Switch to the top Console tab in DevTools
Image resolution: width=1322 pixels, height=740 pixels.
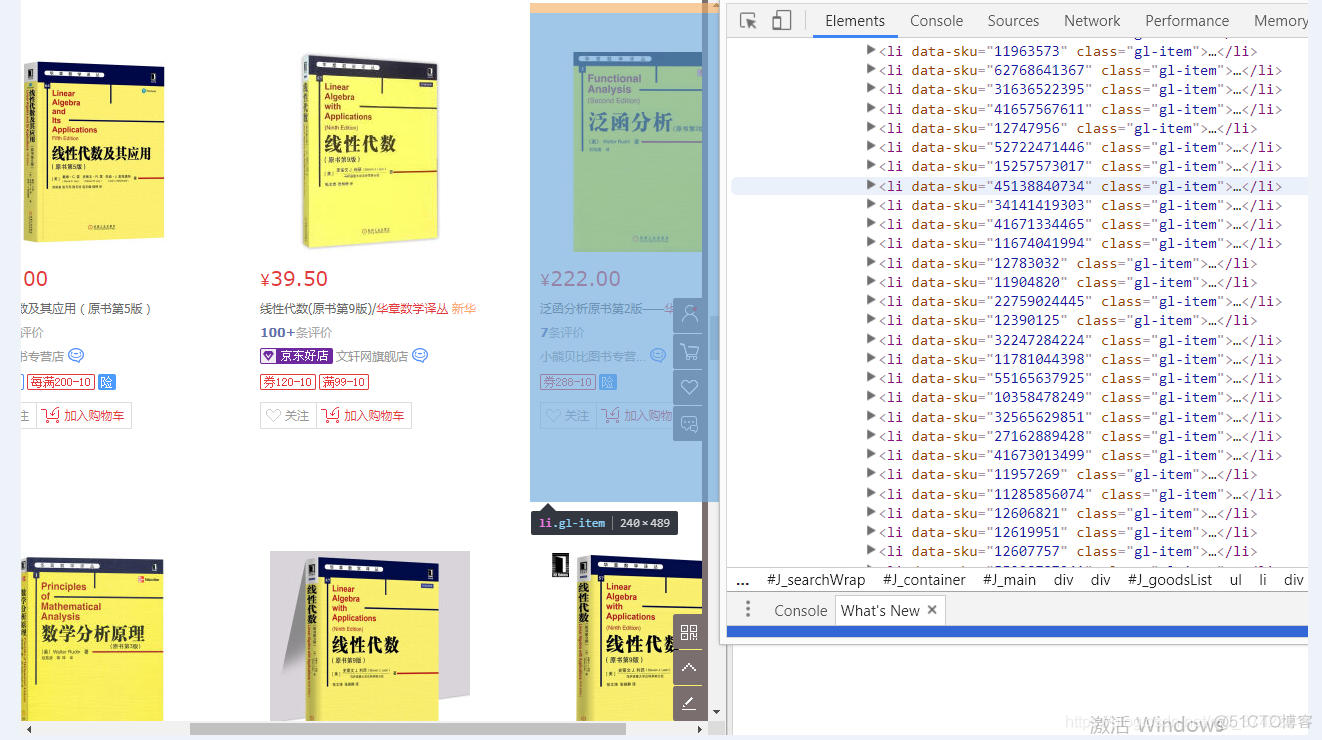tap(936, 21)
